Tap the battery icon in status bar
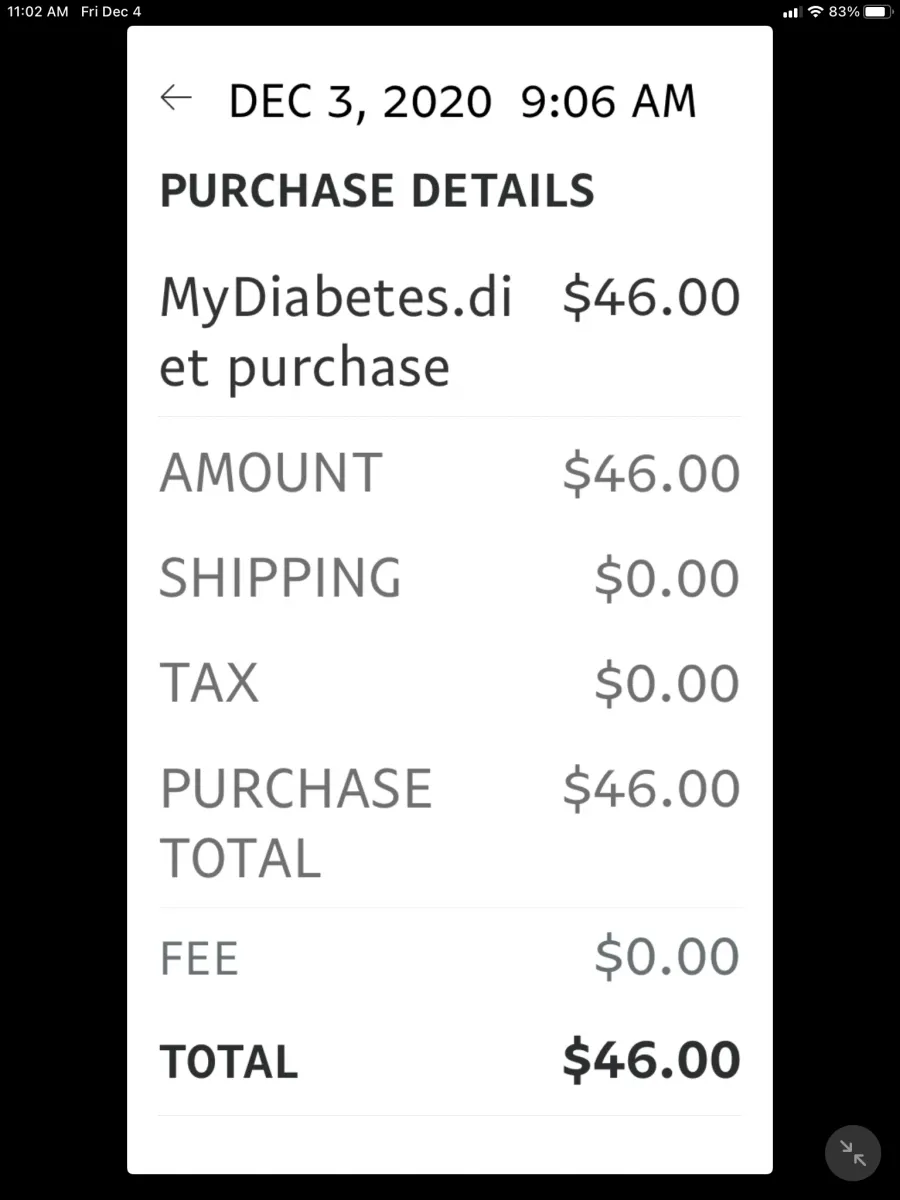The width and height of the screenshot is (900, 1200). 877,11
